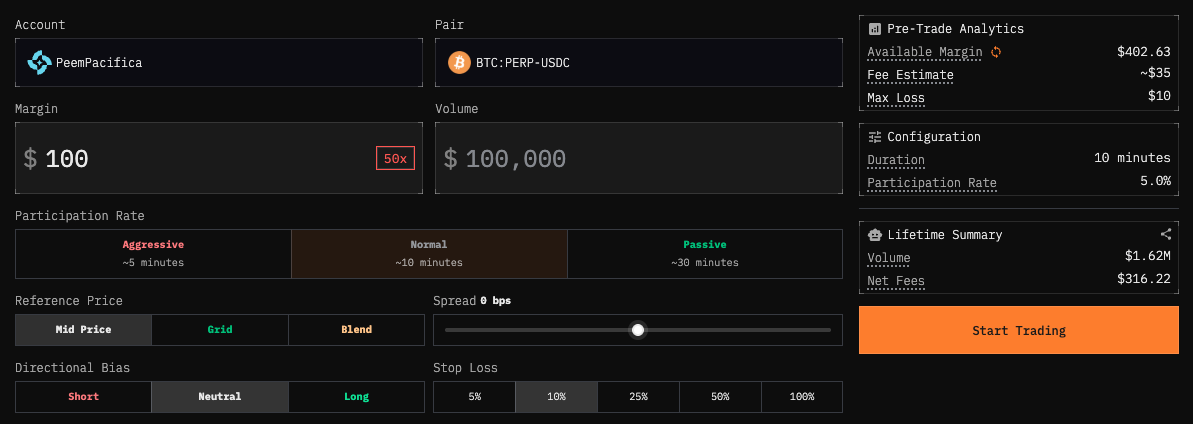This screenshot has width=1193, height=424.
Task: Click the refresh icon beside Available Margin
Action: coord(996,52)
